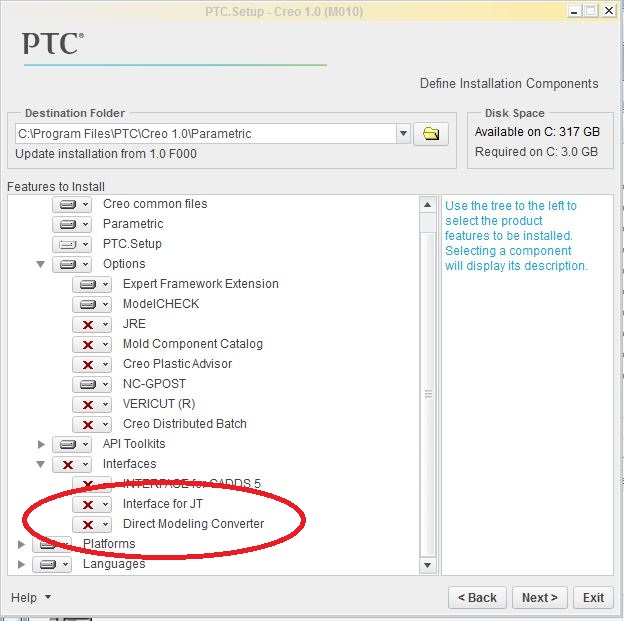
Task: Go back with the Back button
Action: point(477,598)
